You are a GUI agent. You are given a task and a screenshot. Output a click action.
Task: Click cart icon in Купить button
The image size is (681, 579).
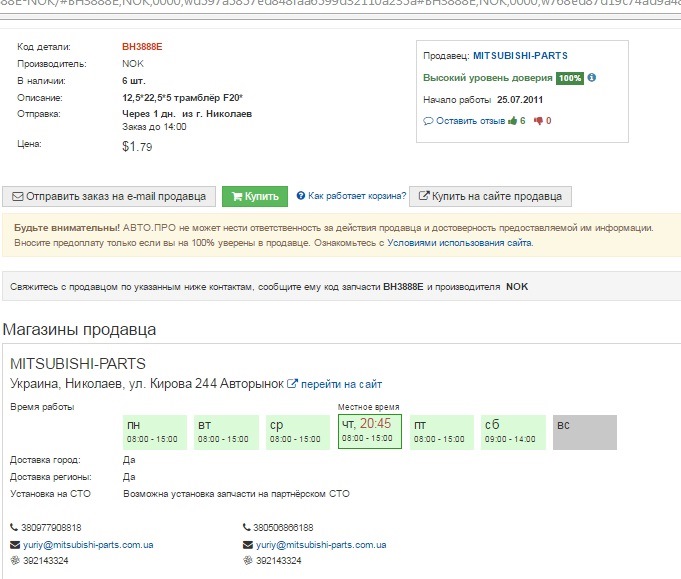click(237, 196)
